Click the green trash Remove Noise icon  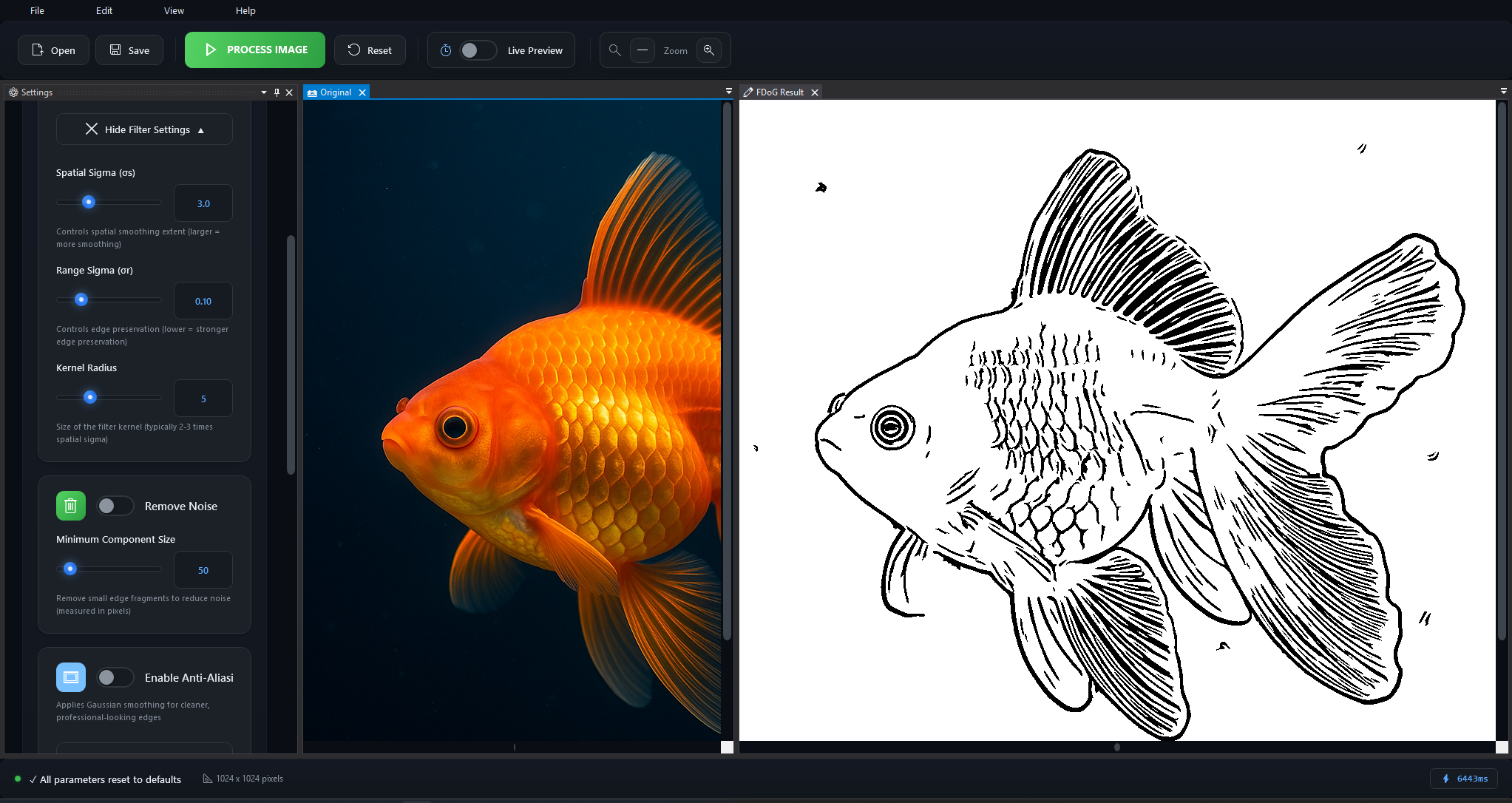70,506
